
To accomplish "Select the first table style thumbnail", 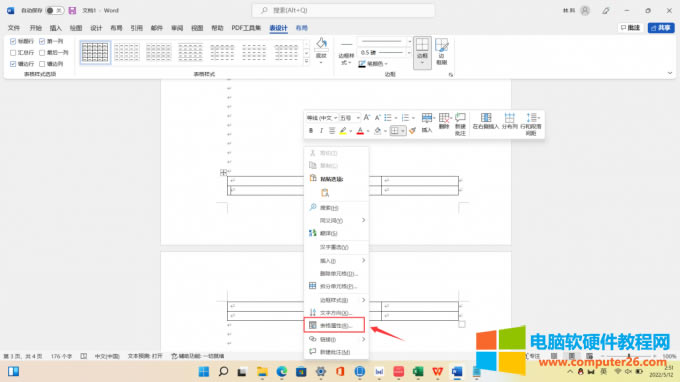I will click(95, 52).
